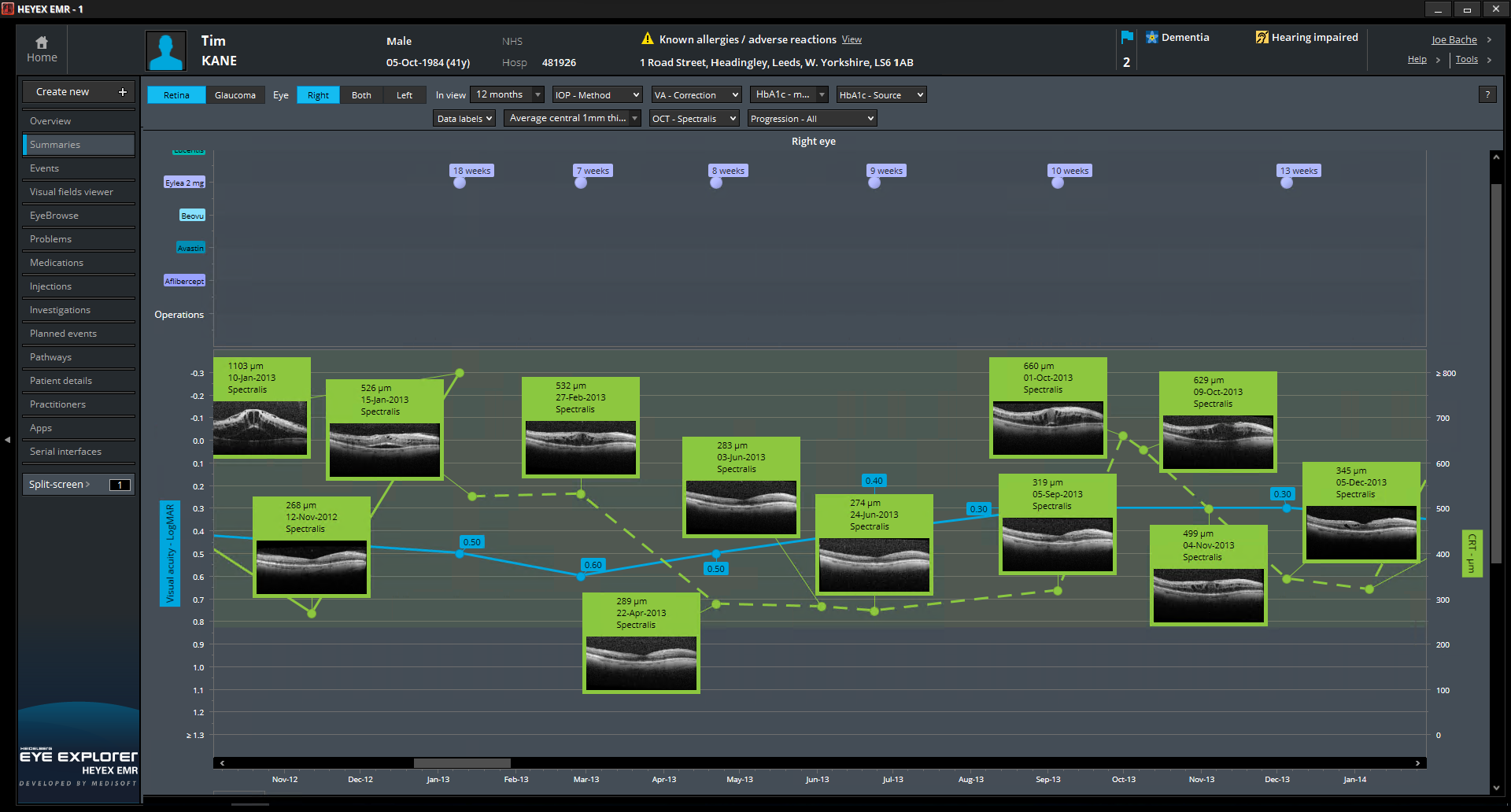Click the plus icon on Create new
This screenshot has height=812, width=1511.
[x=123, y=92]
